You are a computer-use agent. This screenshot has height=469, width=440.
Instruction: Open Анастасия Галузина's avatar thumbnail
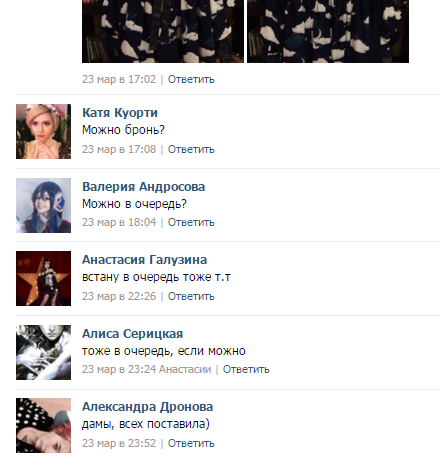click(43, 278)
